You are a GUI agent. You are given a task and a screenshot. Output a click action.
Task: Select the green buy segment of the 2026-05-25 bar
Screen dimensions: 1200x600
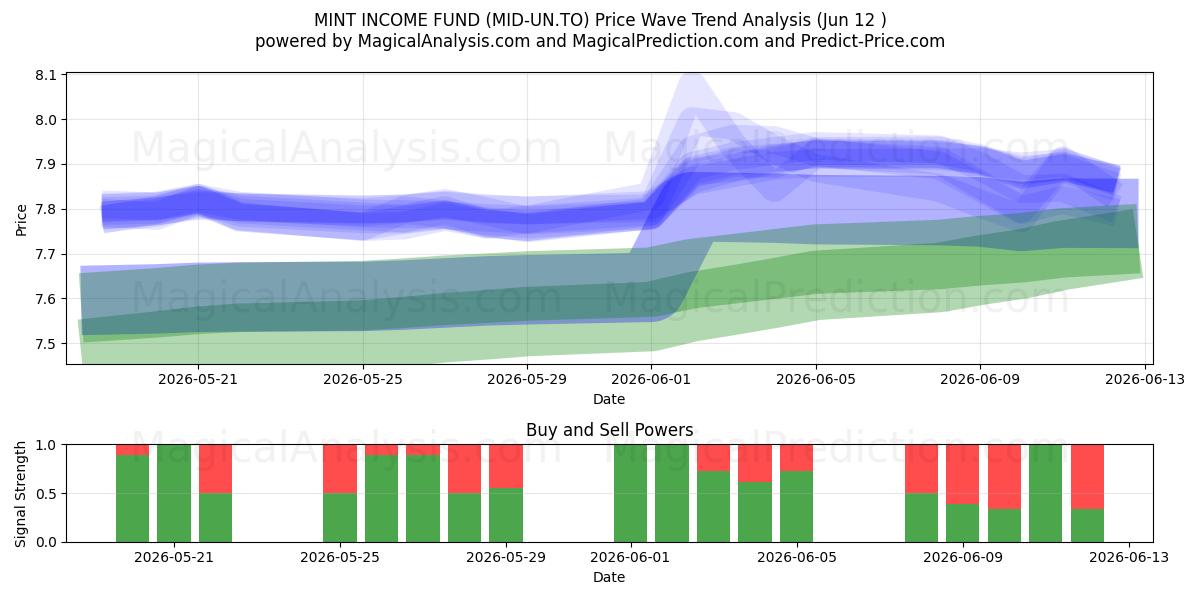[340, 517]
